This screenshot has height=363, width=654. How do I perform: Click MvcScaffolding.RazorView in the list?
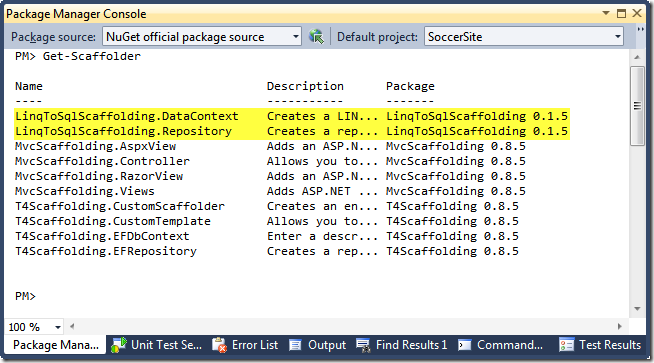click(x=99, y=176)
